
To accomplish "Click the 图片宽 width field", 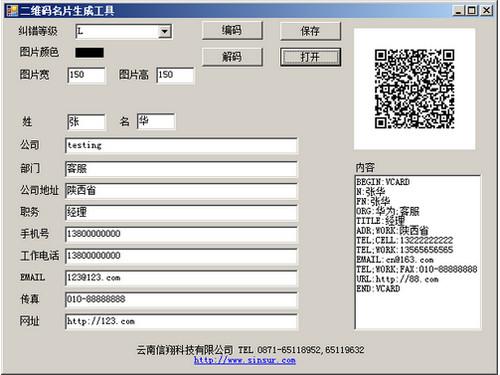I will (86, 75).
